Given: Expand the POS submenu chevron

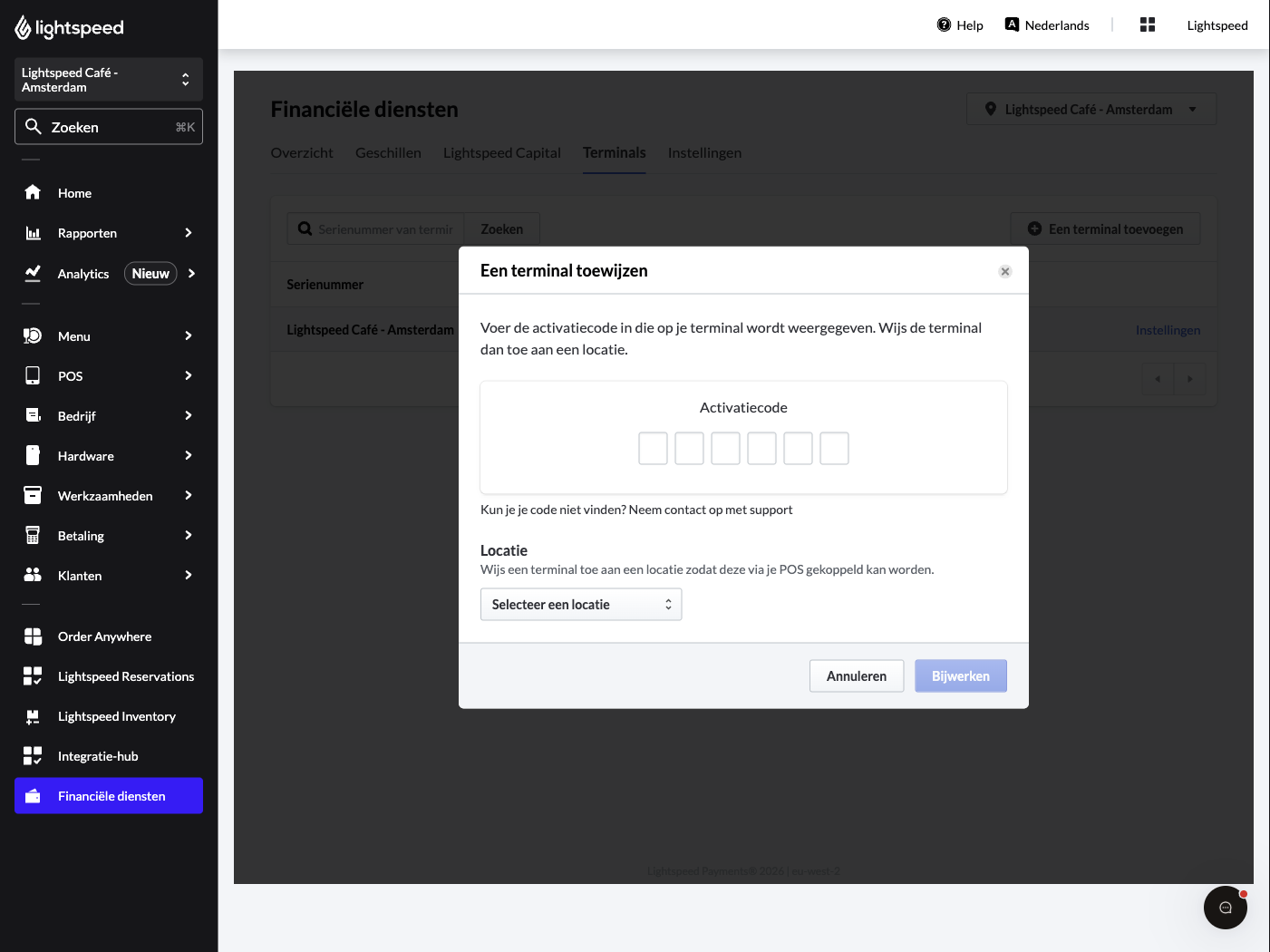Looking at the screenshot, I should point(189,375).
